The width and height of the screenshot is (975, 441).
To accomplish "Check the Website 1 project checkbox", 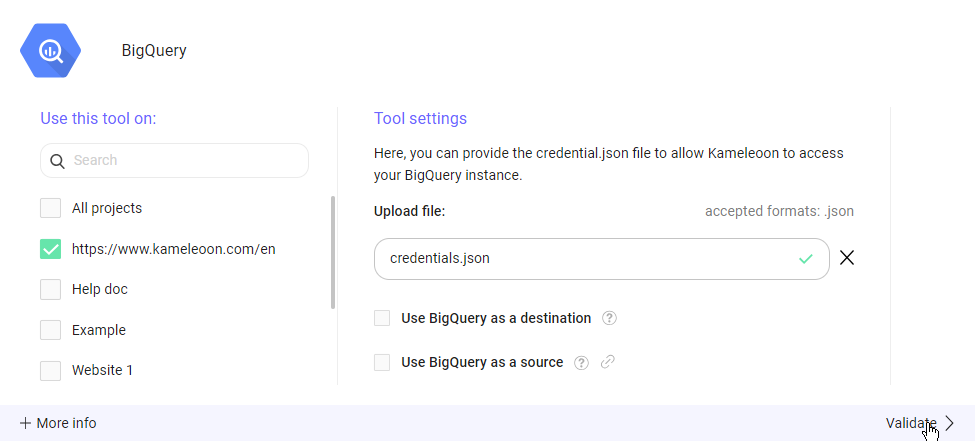I will pos(50,370).
